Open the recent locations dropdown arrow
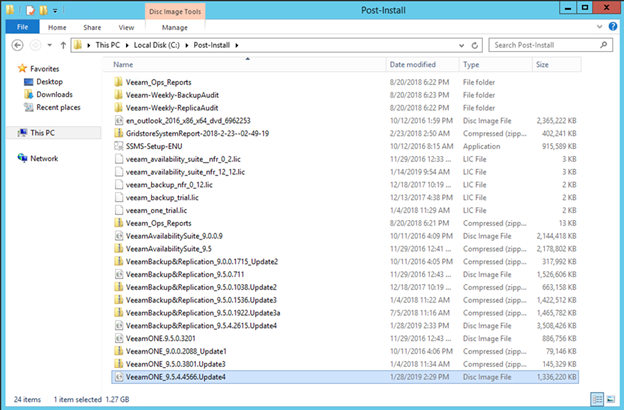This screenshot has height=410, width=624. 50,45
